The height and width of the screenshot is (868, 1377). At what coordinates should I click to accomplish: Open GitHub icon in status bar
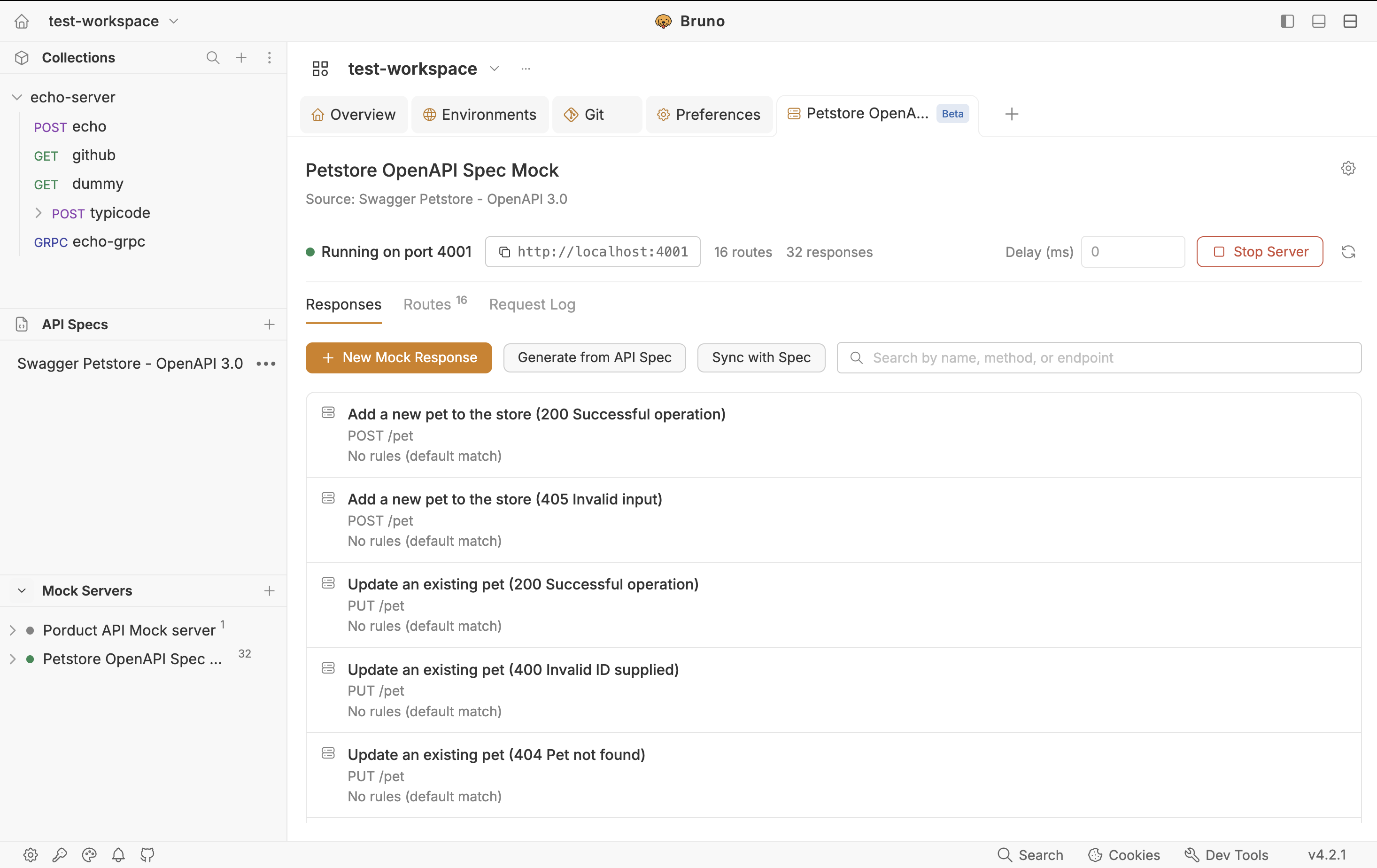pos(147,855)
